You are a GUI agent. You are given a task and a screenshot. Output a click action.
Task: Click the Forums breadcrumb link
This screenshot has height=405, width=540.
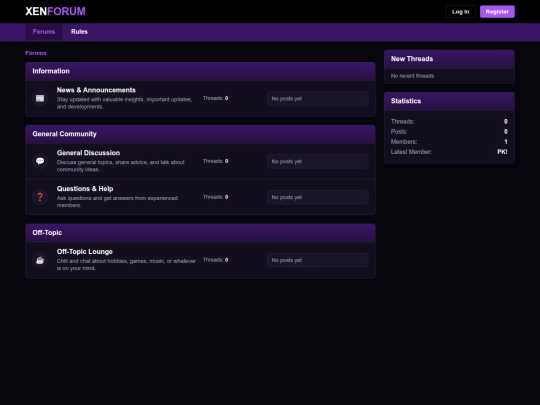pos(35,53)
